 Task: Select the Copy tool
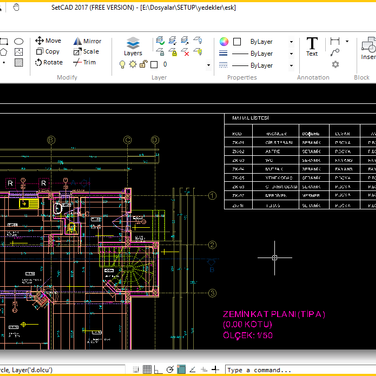(x=48, y=51)
